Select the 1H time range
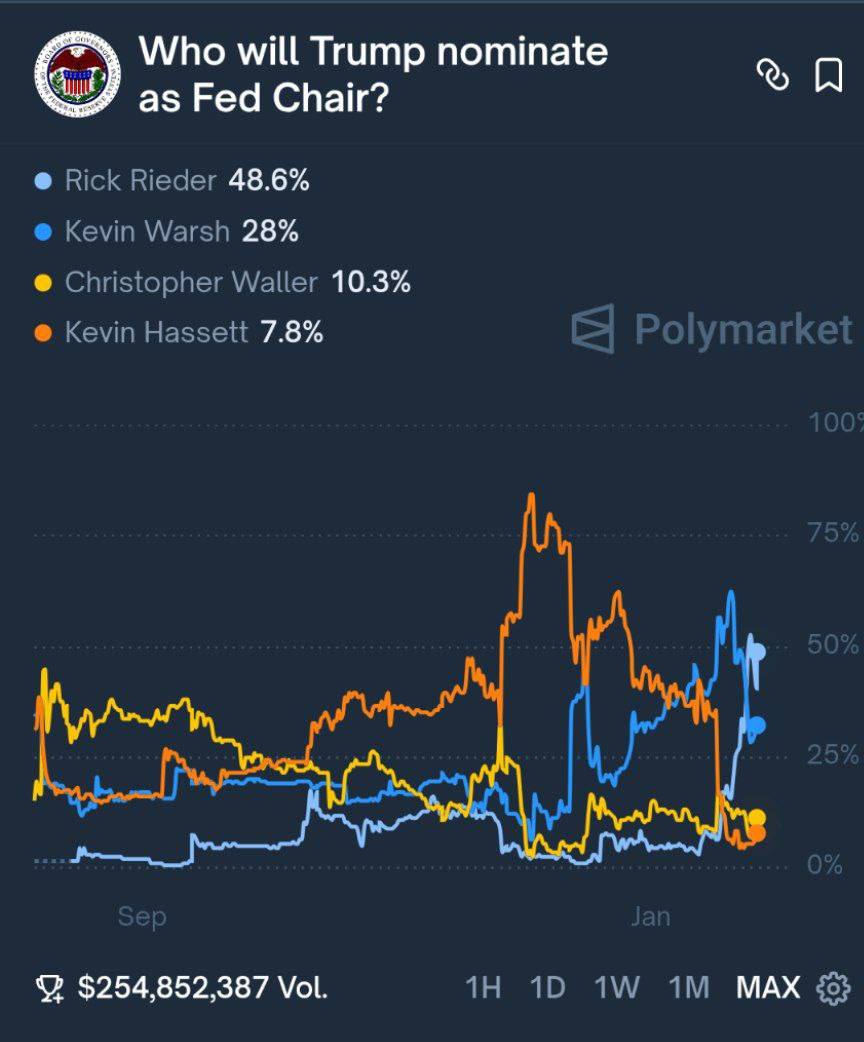The width and height of the screenshot is (864, 1042). pyautogui.click(x=483, y=988)
